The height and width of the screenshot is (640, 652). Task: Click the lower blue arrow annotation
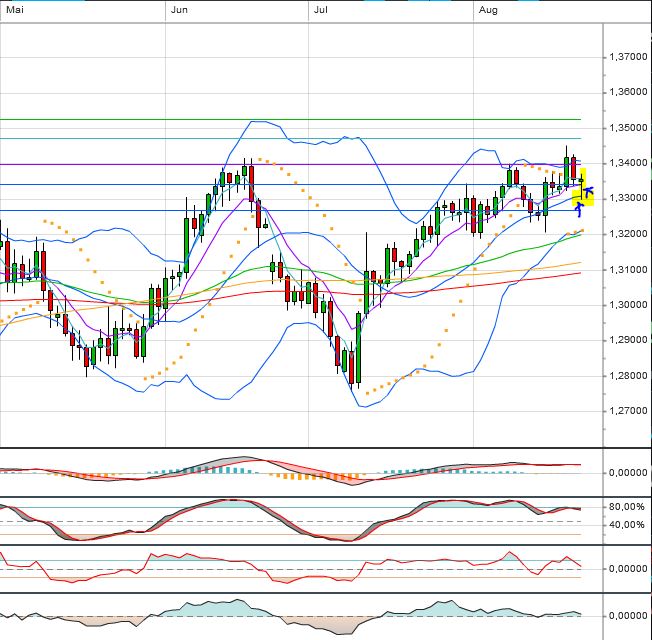click(x=579, y=209)
